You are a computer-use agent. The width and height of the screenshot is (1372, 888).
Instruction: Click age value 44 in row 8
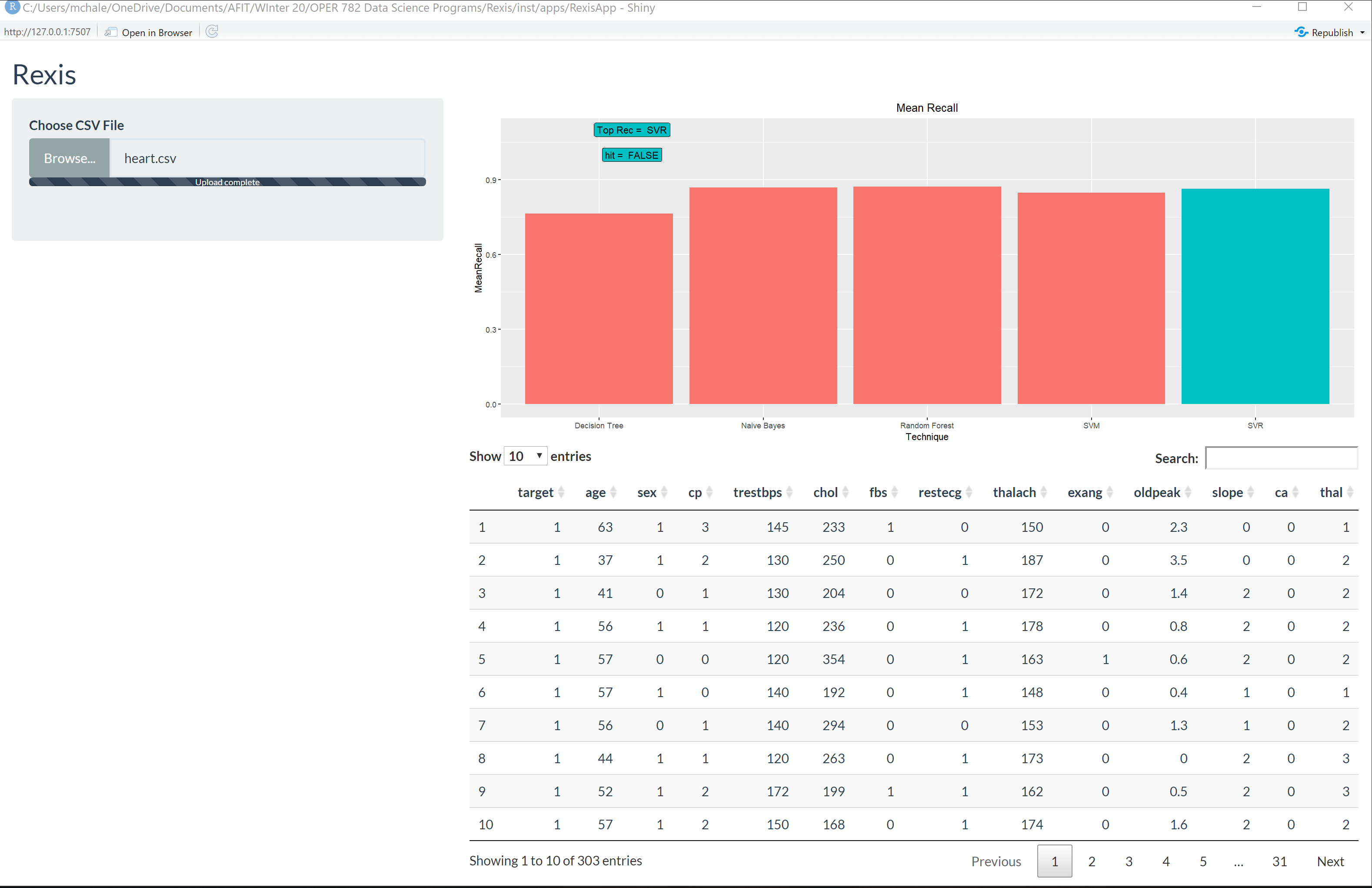point(605,758)
